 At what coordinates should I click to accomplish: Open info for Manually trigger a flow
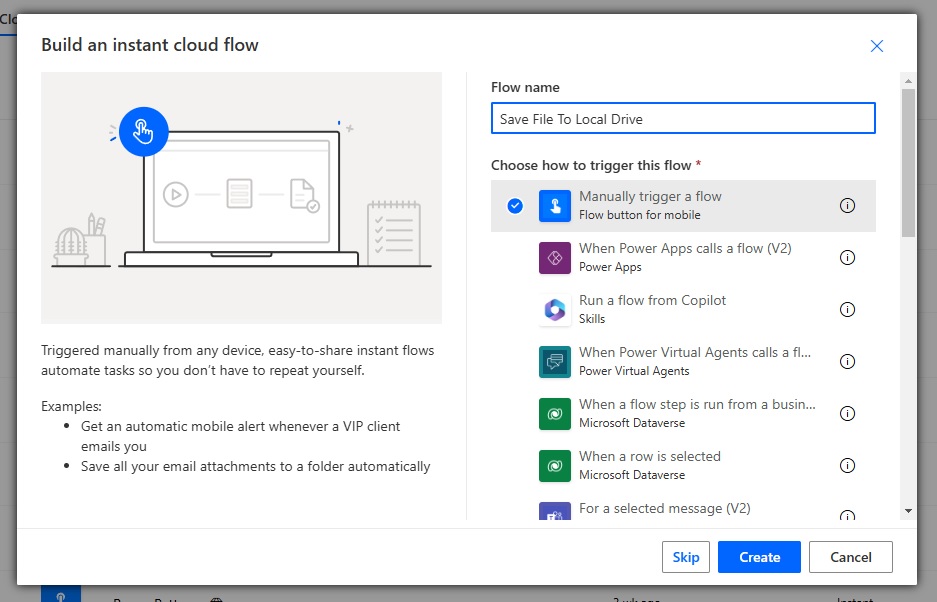pyautogui.click(x=847, y=206)
